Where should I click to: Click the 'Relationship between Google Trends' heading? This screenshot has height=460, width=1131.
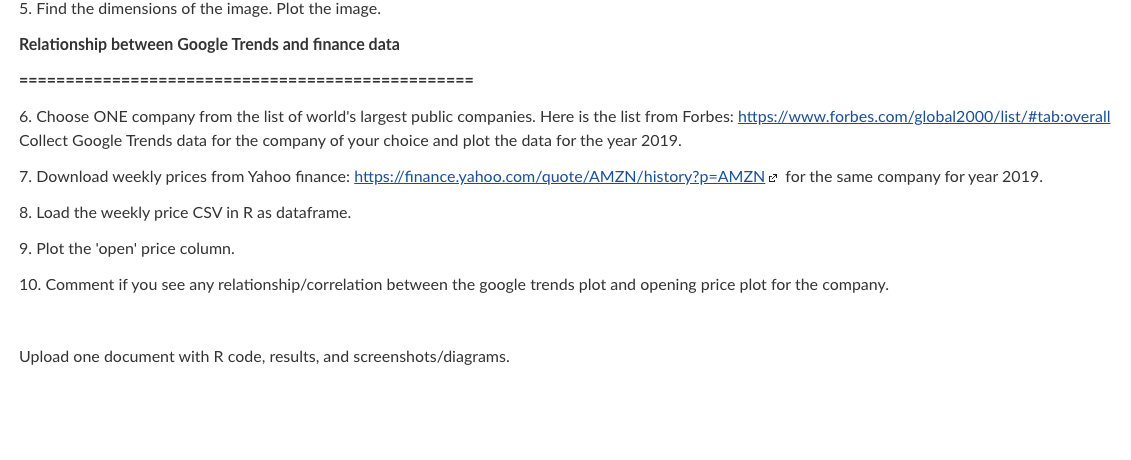coord(209,45)
